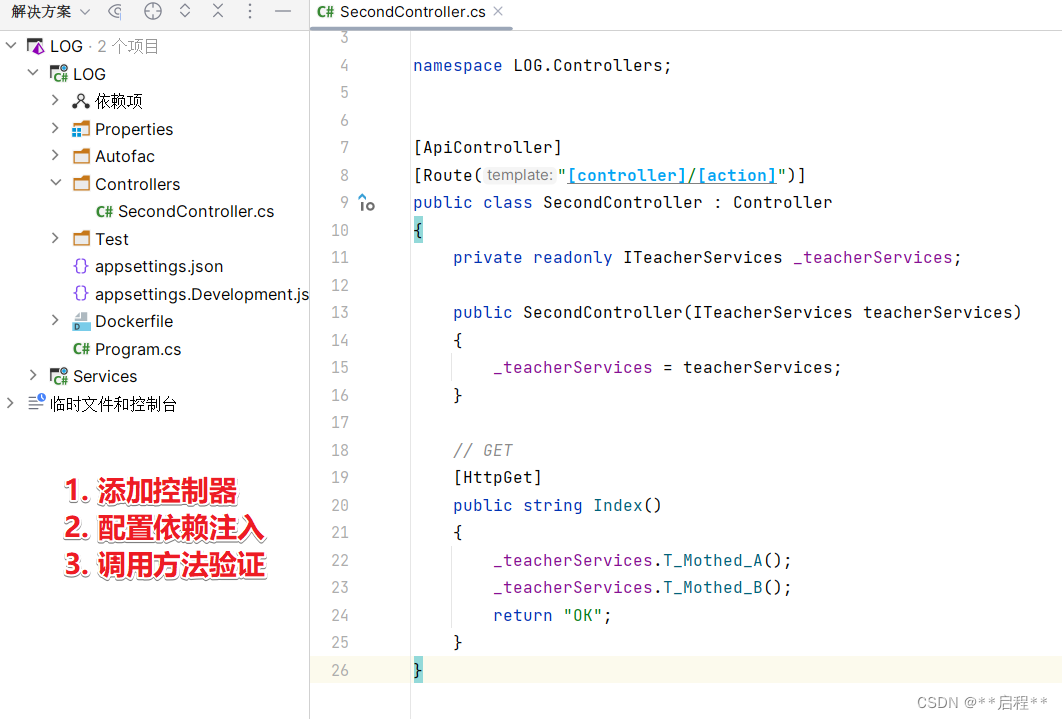Expand the 依赖项 node
Viewport: 1062px width, 719px height.
point(56,101)
